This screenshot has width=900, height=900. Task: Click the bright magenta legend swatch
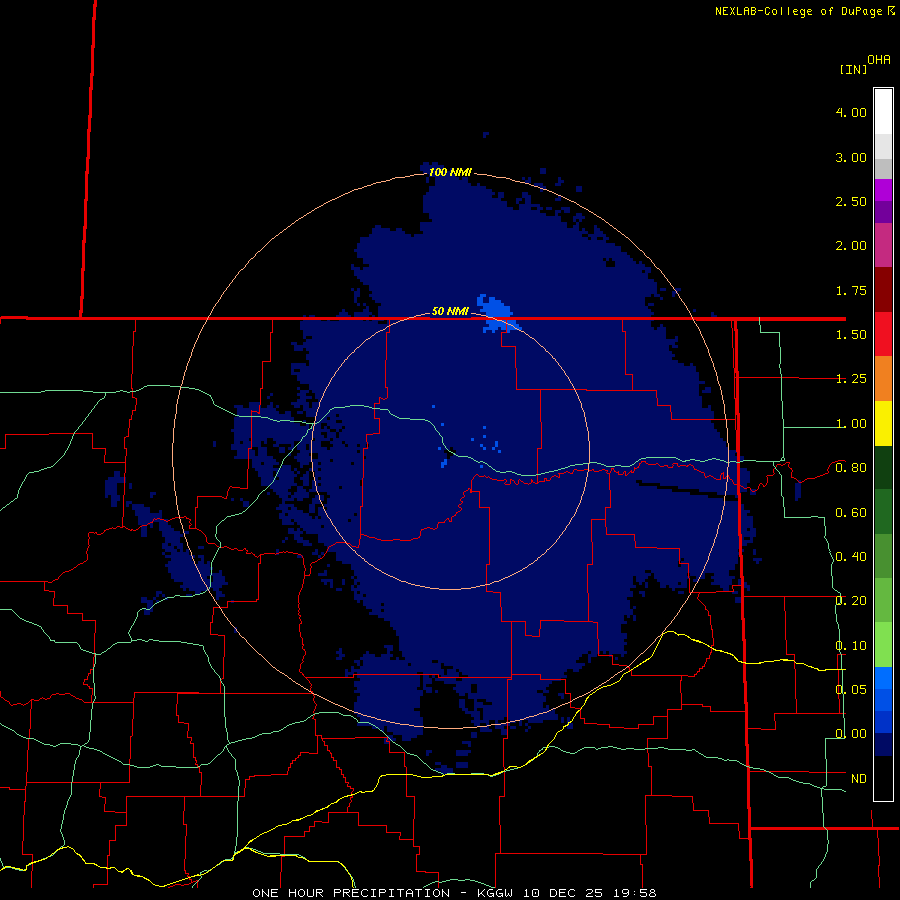[883, 190]
